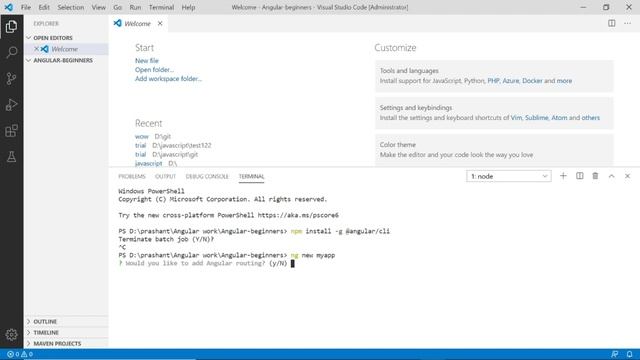The height and width of the screenshot is (360, 640).
Task: Click the New file link
Action: click(147, 60)
